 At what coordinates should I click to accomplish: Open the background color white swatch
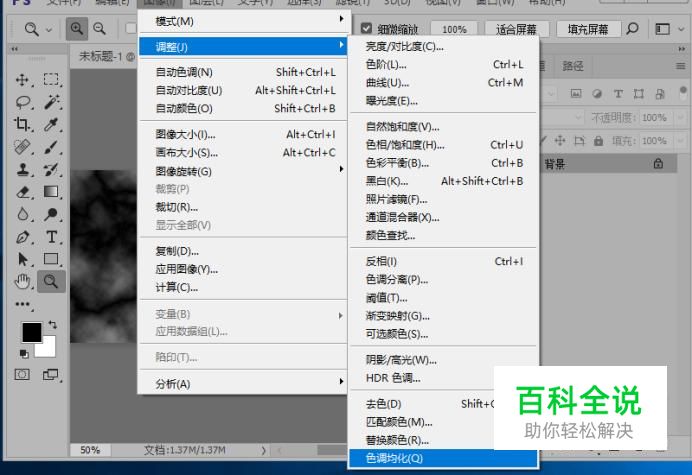(48, 348)
